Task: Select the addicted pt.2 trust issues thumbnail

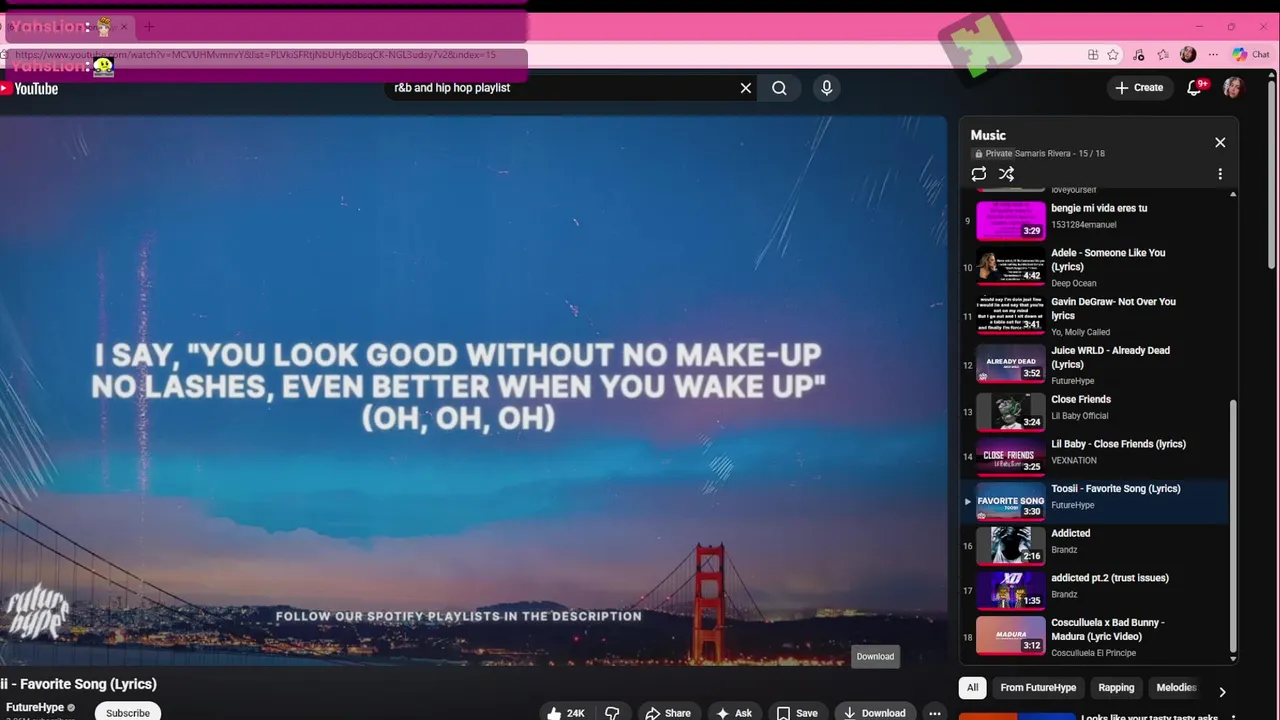Action: point(1011,589)
